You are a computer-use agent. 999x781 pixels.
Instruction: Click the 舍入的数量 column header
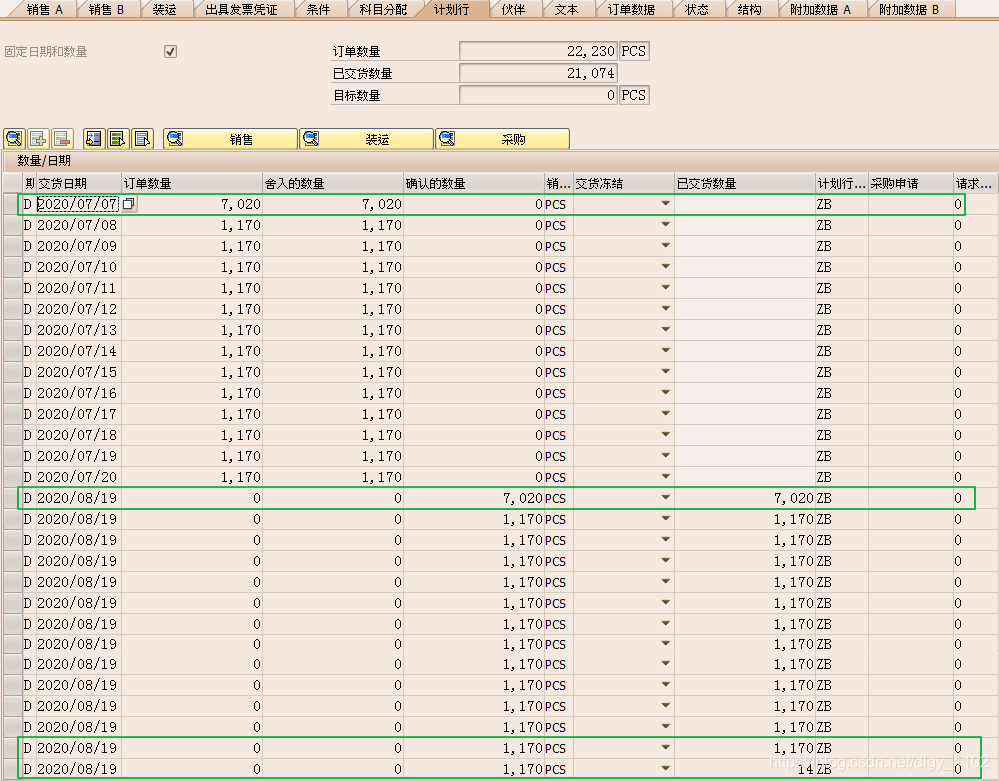tap(333, 183)
